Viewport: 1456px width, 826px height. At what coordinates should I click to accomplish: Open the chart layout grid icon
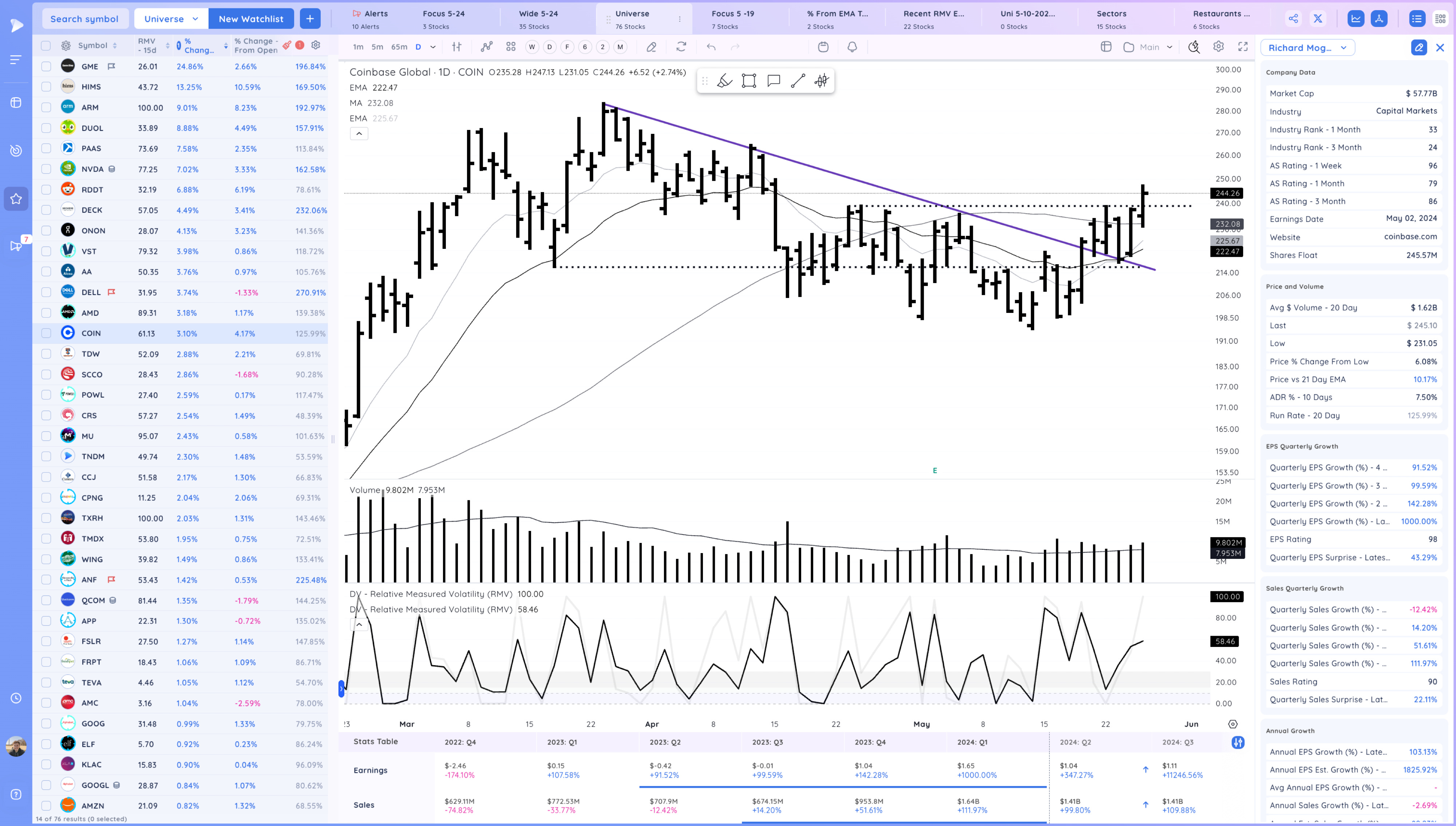(x=511, y=47)
